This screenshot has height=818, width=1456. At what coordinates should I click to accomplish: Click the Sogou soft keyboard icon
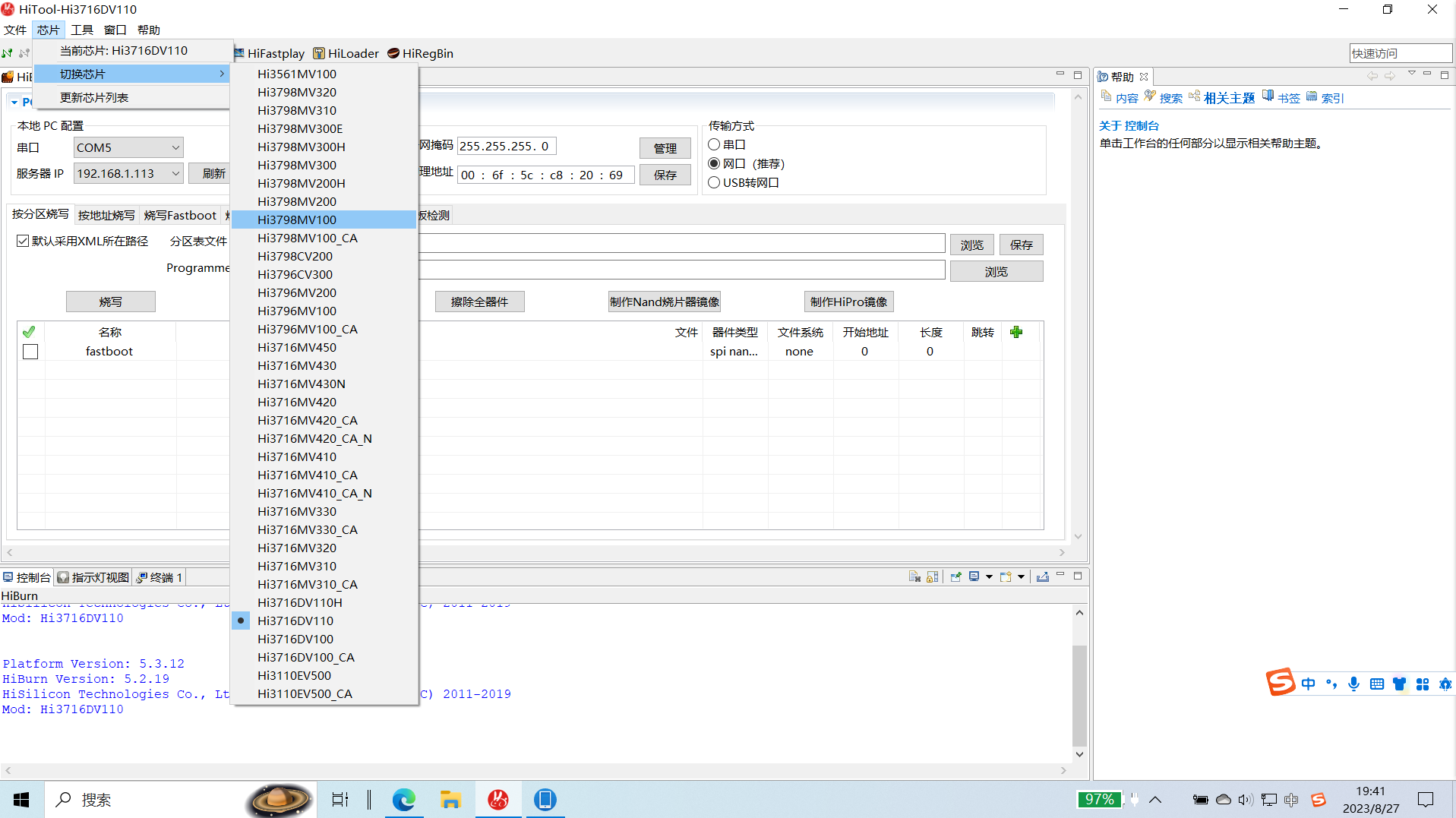tap(1376, 684)
